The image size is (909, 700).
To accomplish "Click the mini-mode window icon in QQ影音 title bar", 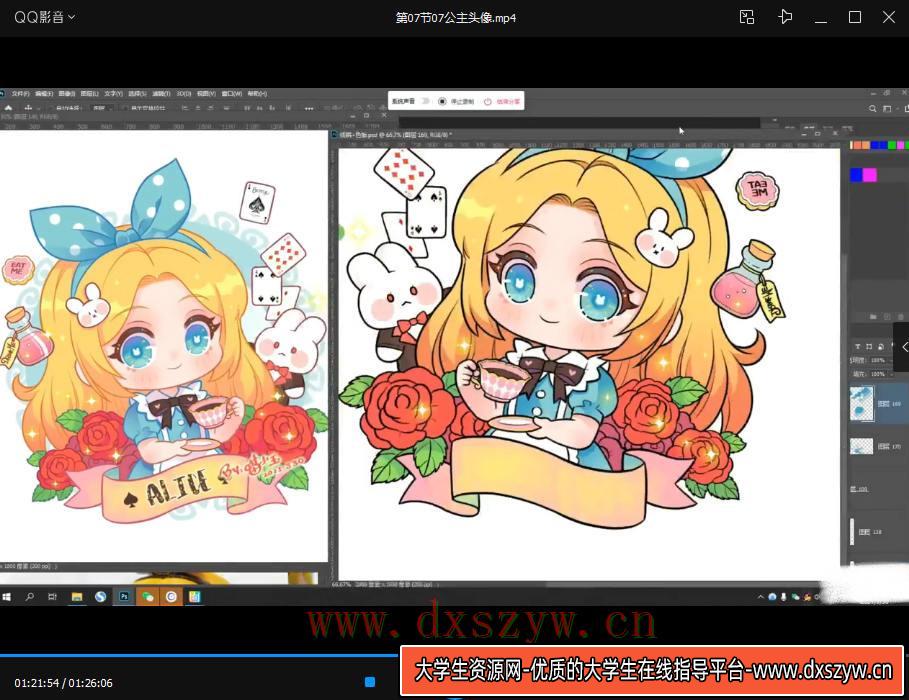I will (x=747, y=17).
